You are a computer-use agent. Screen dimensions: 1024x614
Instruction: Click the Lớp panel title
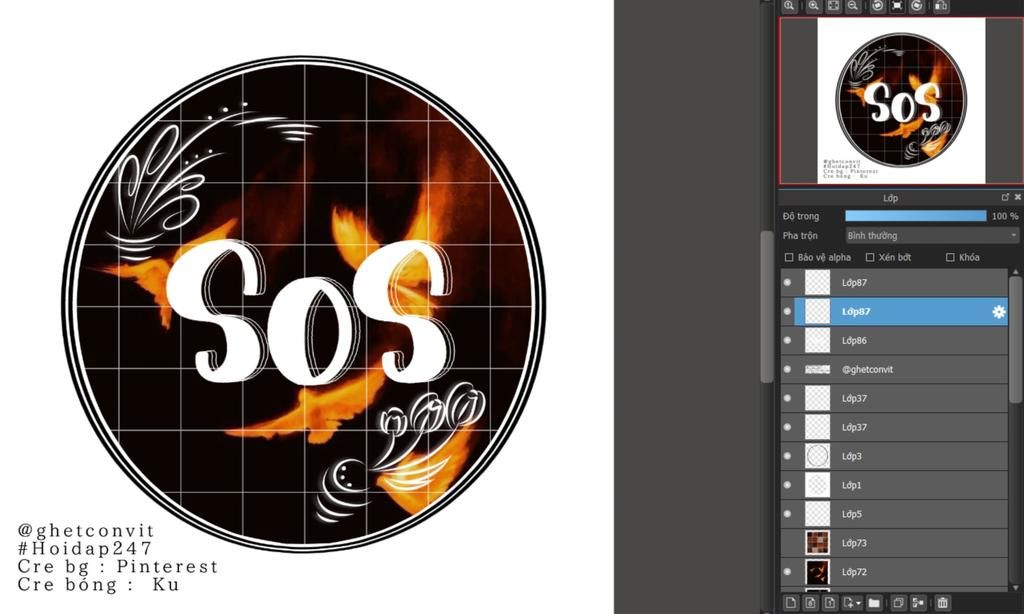pos(890,197)
